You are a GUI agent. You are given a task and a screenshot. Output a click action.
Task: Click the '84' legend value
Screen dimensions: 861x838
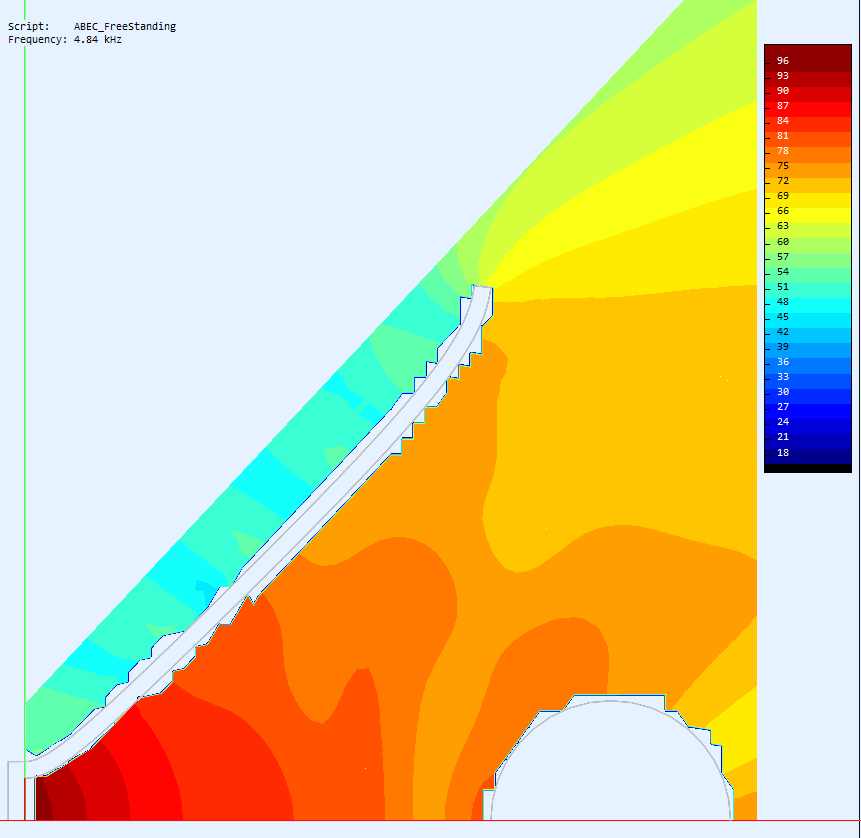coord(783,121)
